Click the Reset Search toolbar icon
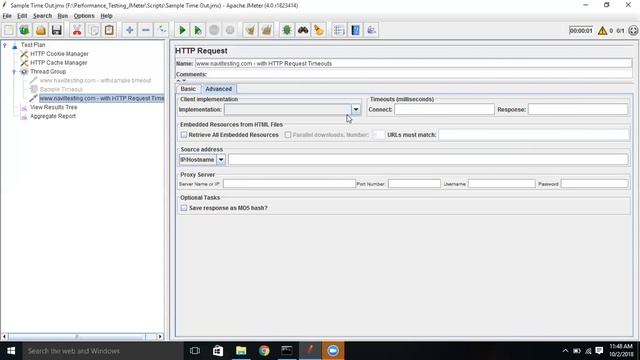This screenshot has width=640, height=360. (319, 30)
